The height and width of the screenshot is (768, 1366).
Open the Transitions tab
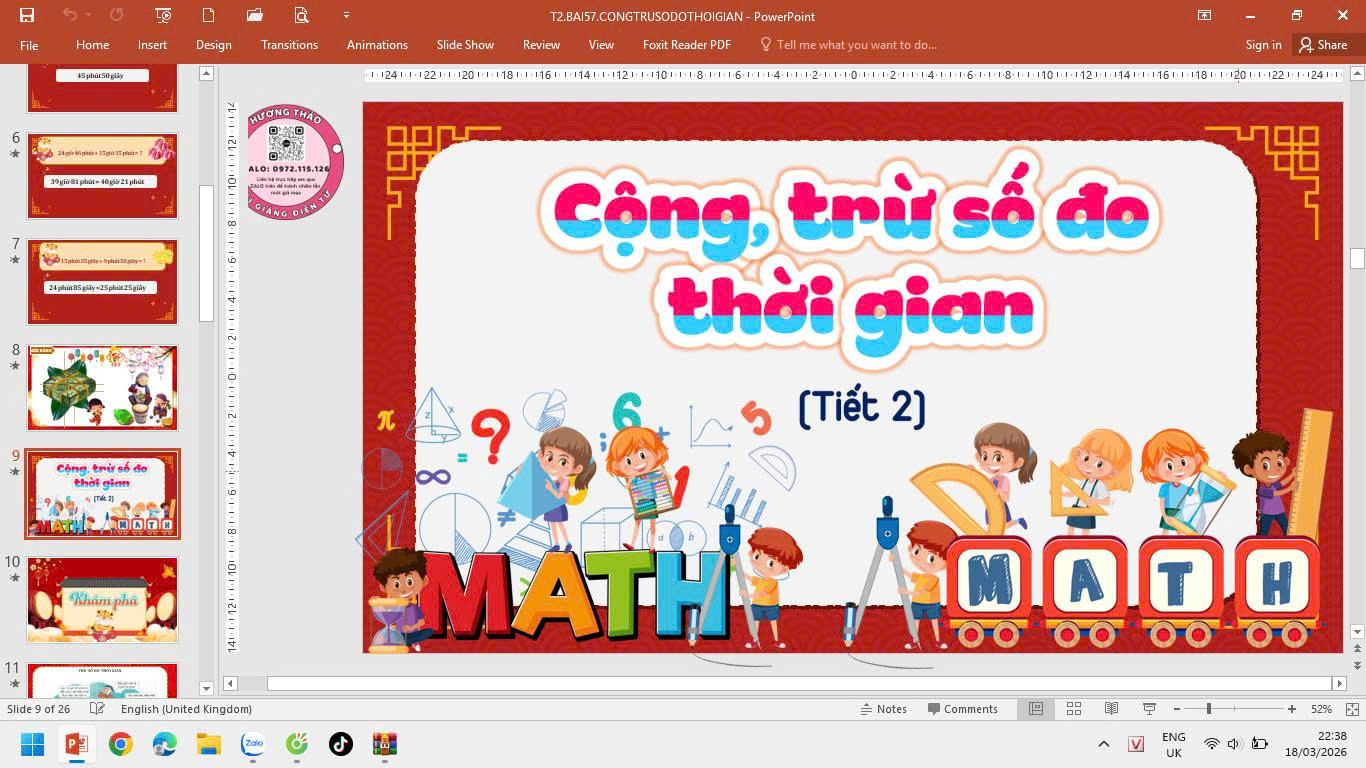tap(289, 45)
